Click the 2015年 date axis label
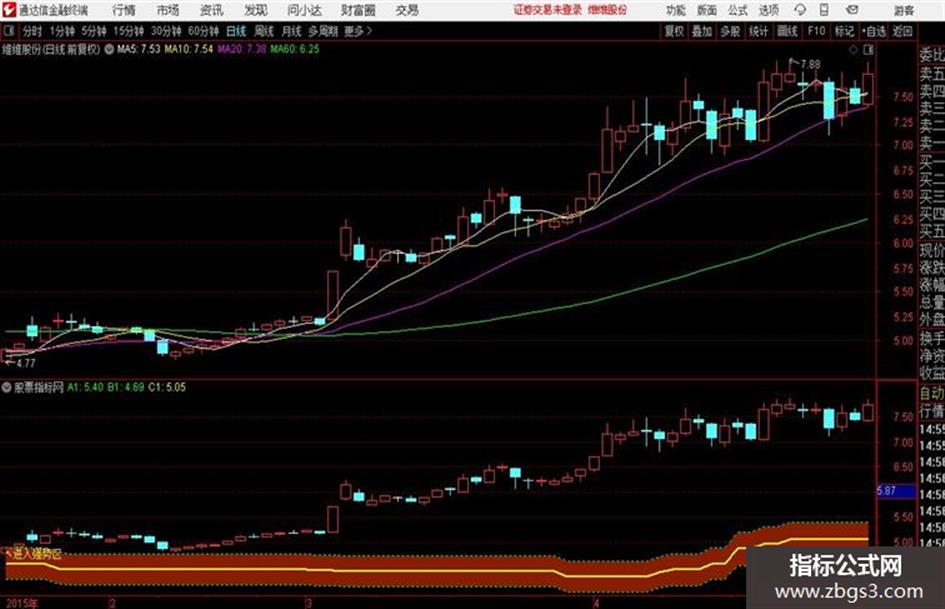This screenshot has height=609, width=945. click(x=20, y=603)
